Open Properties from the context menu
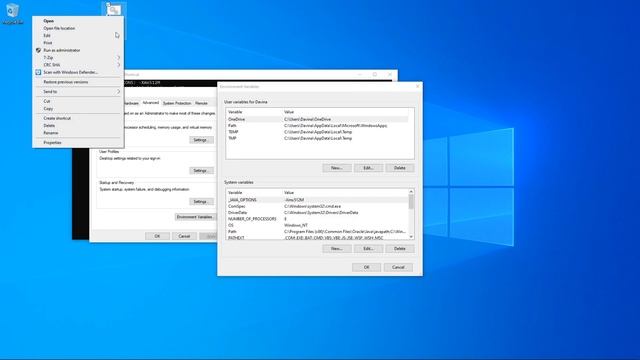The height and width of the screenshot is (360, 640). point(78,142)
